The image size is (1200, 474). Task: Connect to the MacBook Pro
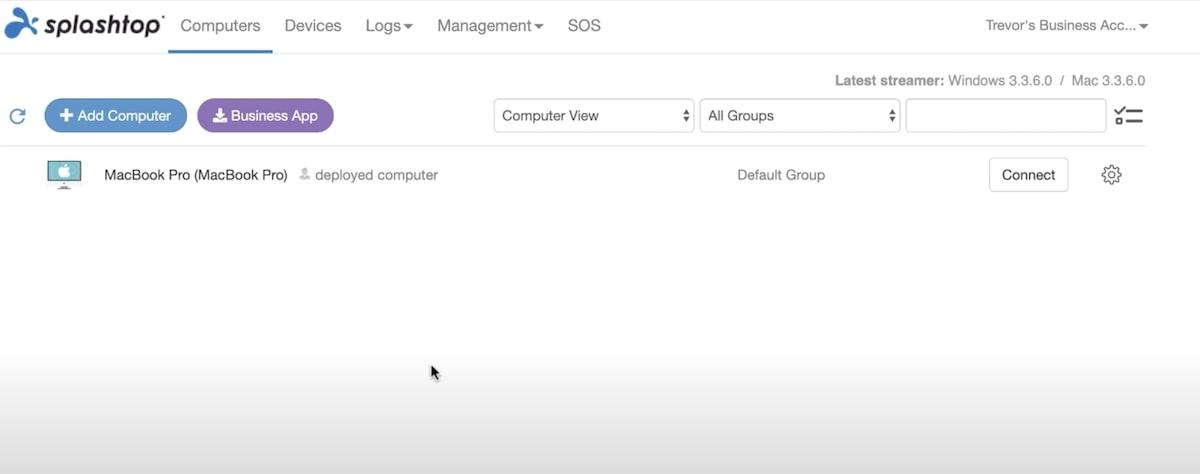coord(1028,175)
